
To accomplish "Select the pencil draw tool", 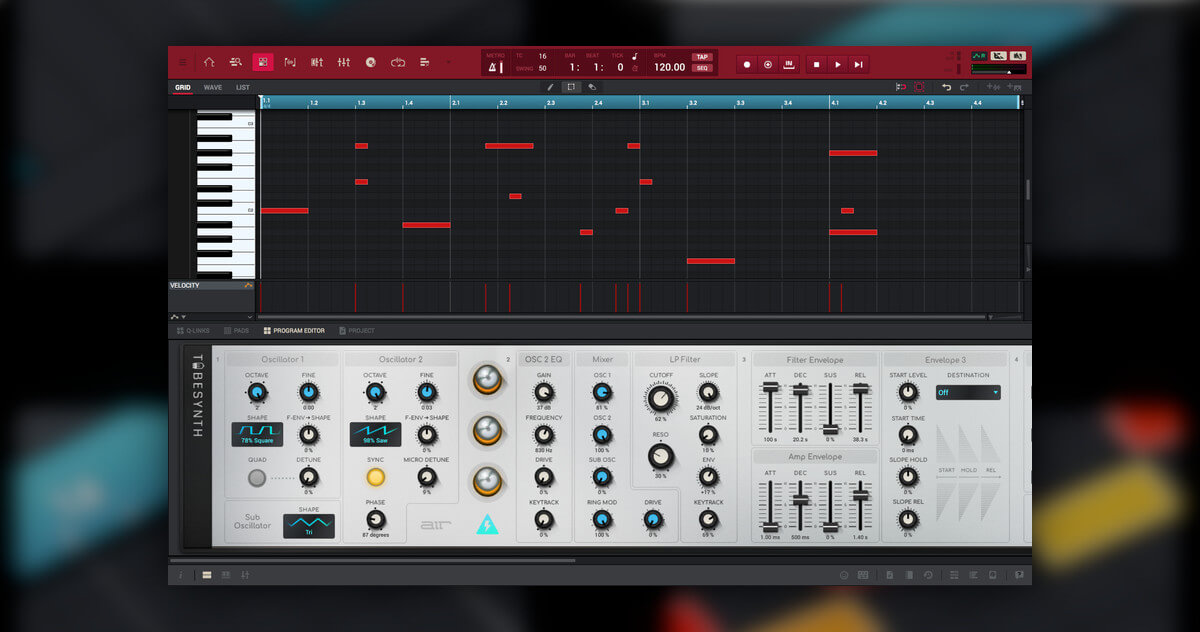I will click(x=550, y=87).
